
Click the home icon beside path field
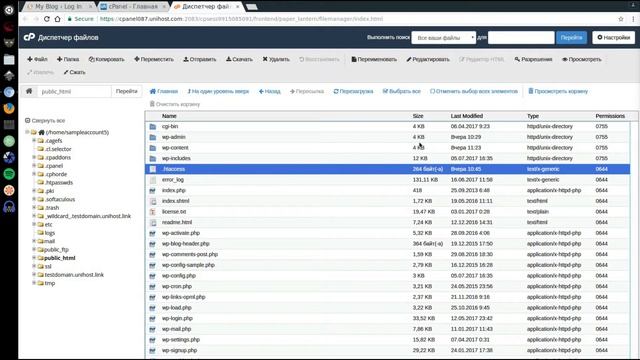coord(29,91)
